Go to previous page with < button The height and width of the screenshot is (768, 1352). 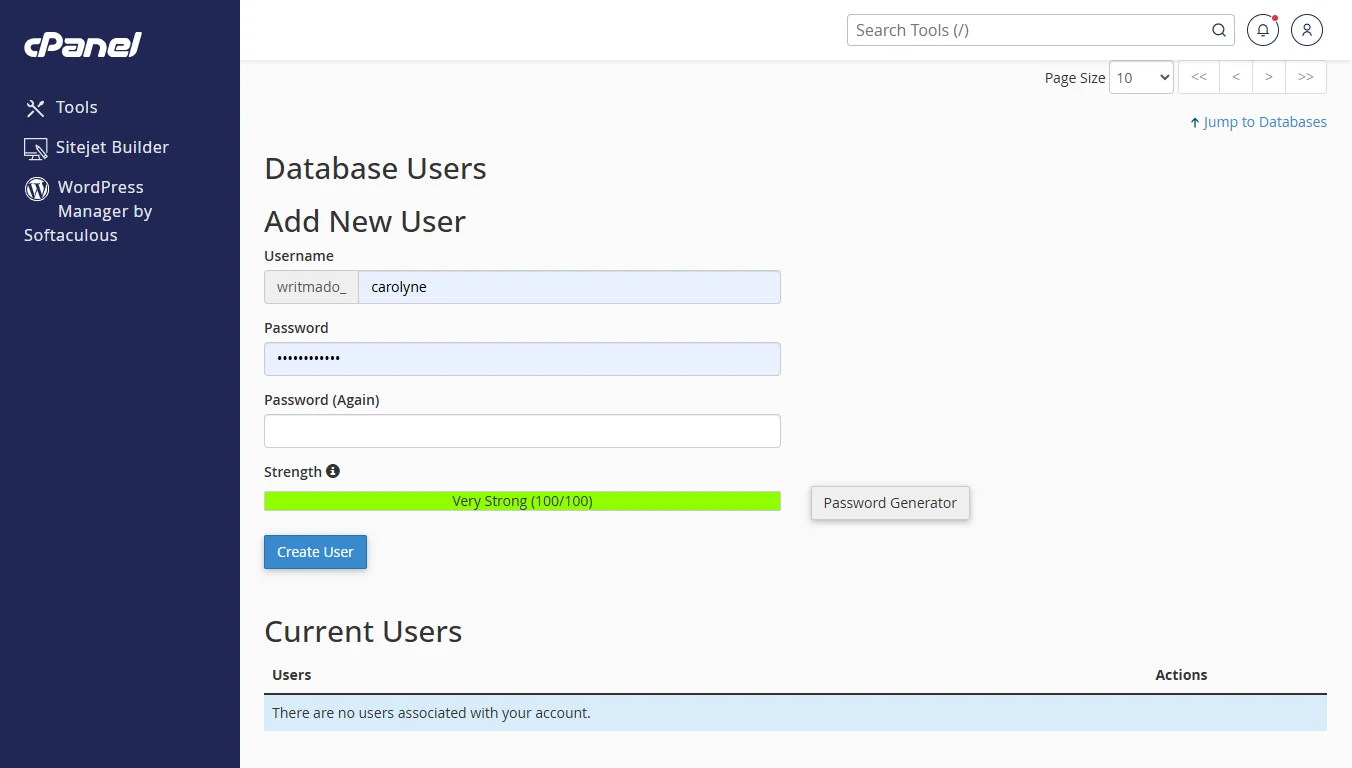pos(1236,77)
